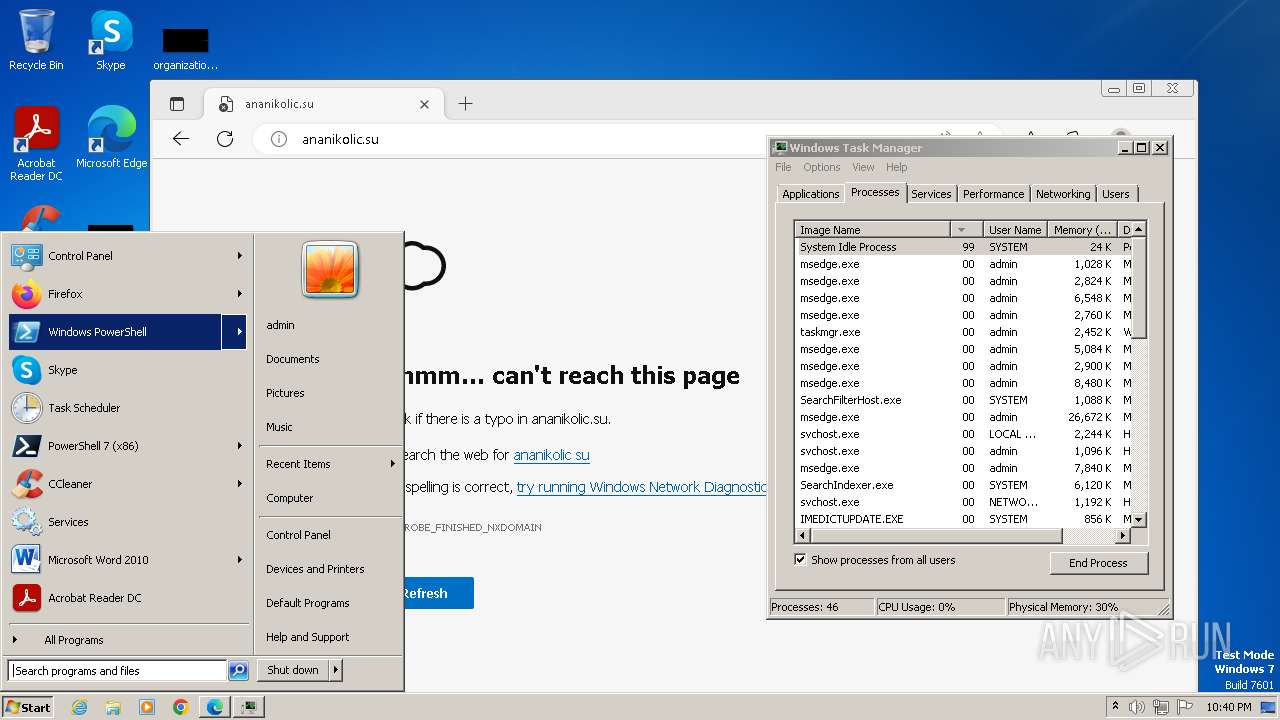Expand Firefox jump list arrow

[240, 294]
